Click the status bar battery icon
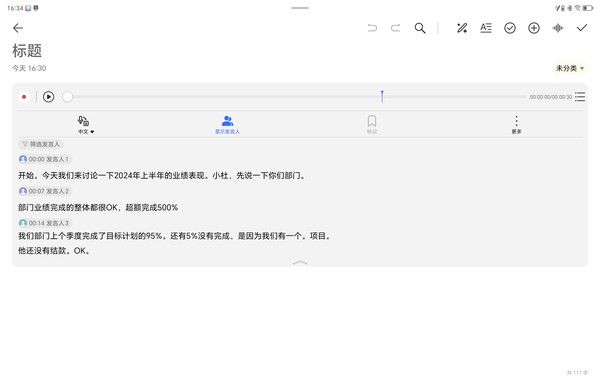Viewport: 600px width, 384px height. 588,8
